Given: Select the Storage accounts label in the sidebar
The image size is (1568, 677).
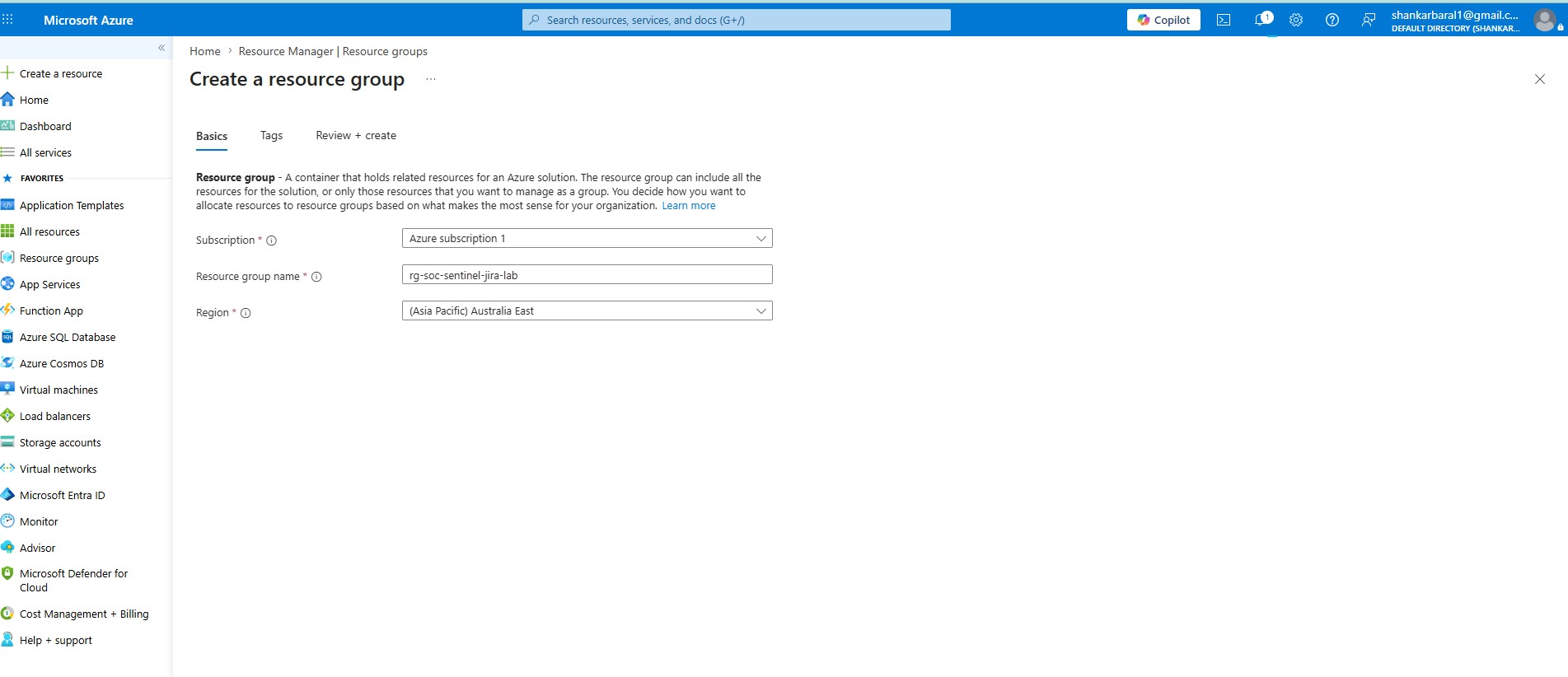Looking at the screenshot, I should [x=60, y=442].
